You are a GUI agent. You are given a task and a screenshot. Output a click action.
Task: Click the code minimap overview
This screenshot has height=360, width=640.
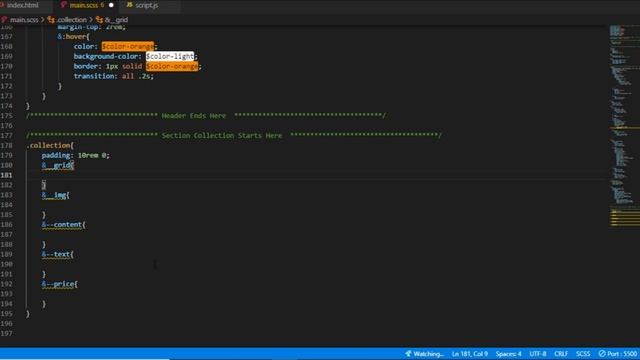point(624,127)
